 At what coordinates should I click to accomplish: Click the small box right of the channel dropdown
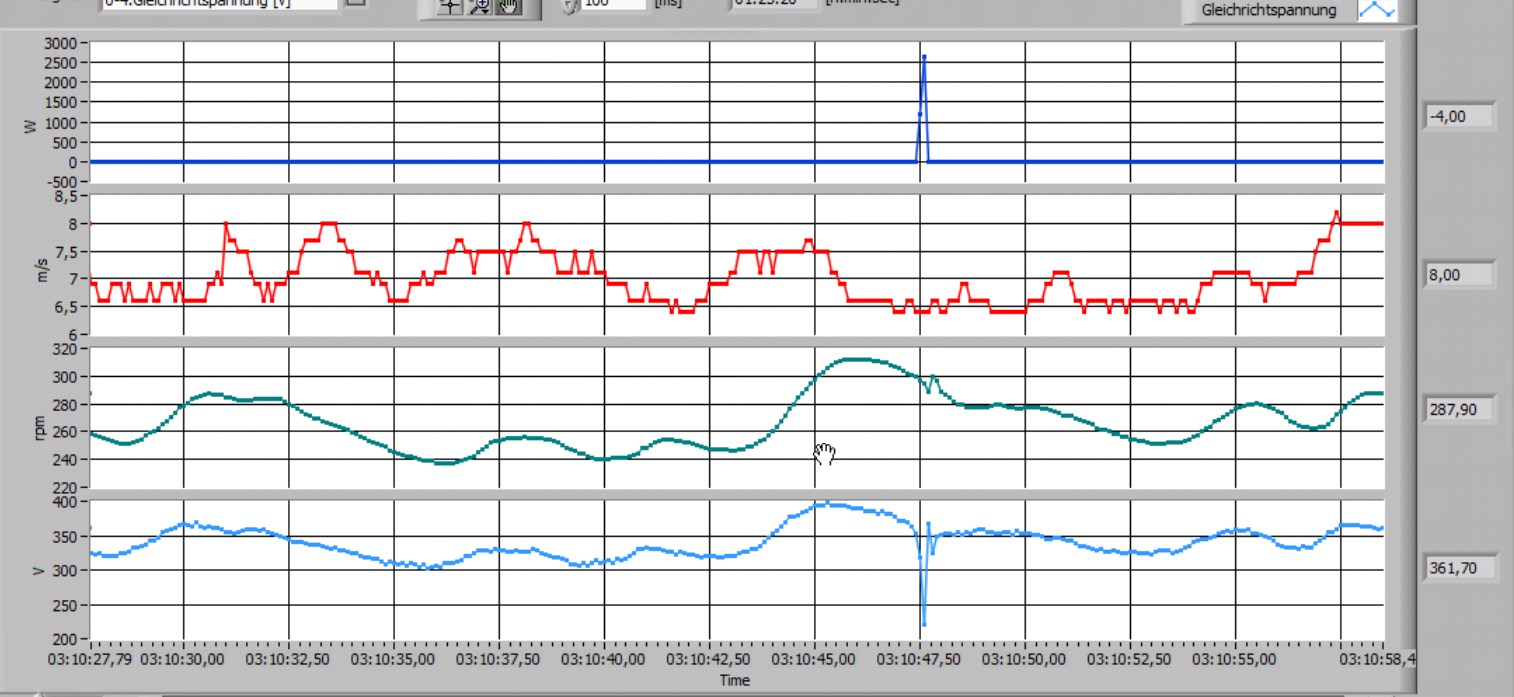356,3
